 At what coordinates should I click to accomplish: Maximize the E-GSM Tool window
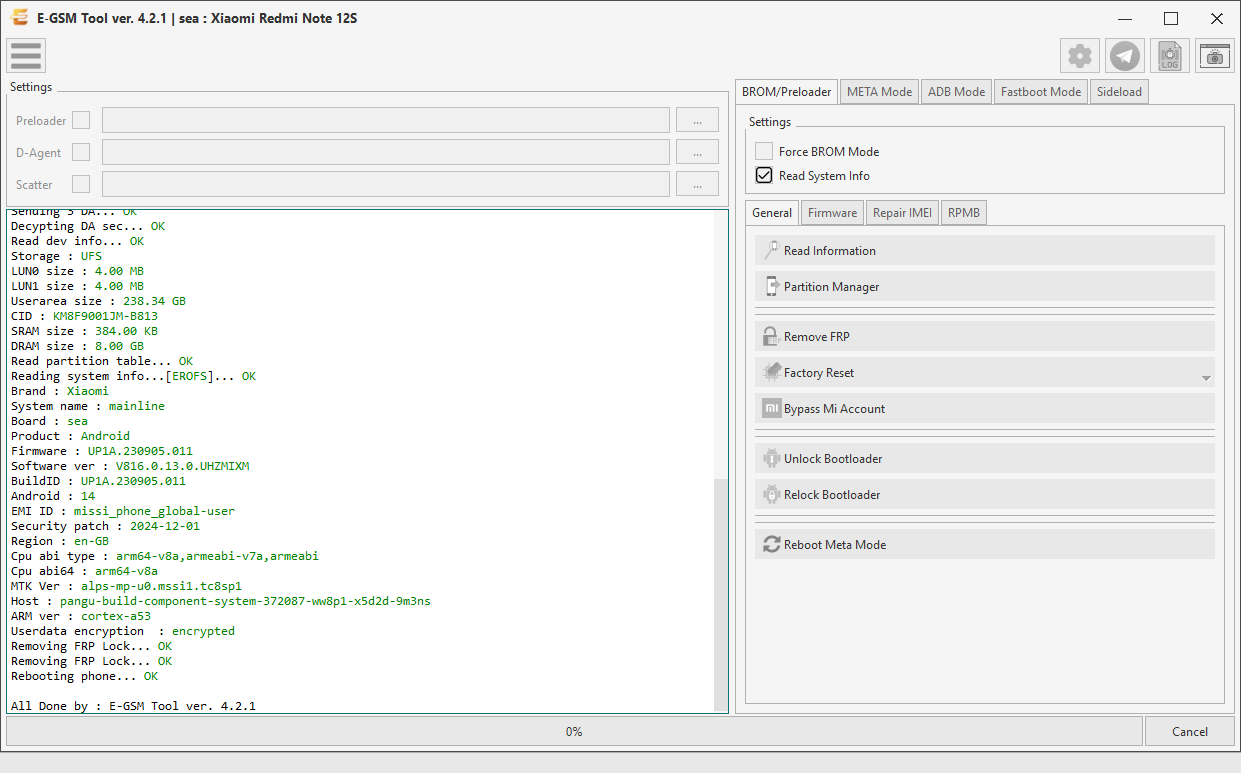[1171, 18]
